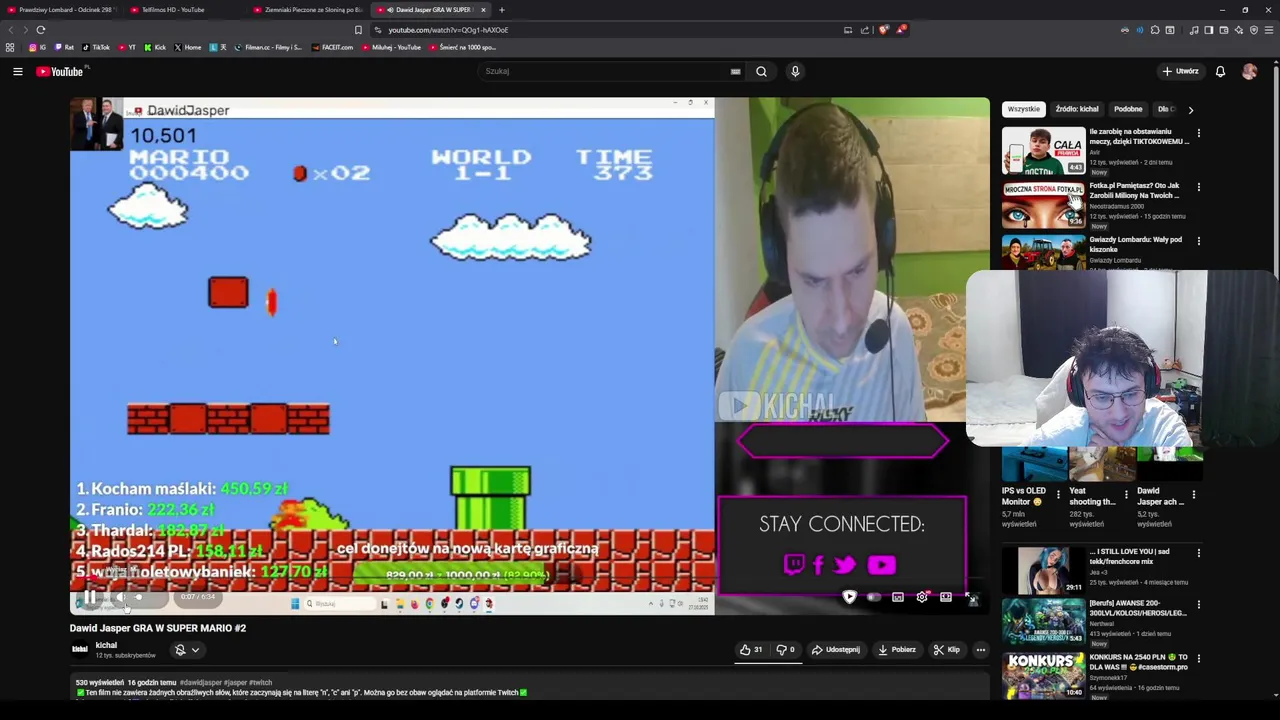1280x720 pixels.
Task: Open video player settings gear
Action: pyautogui.click(x=922, y=597)
